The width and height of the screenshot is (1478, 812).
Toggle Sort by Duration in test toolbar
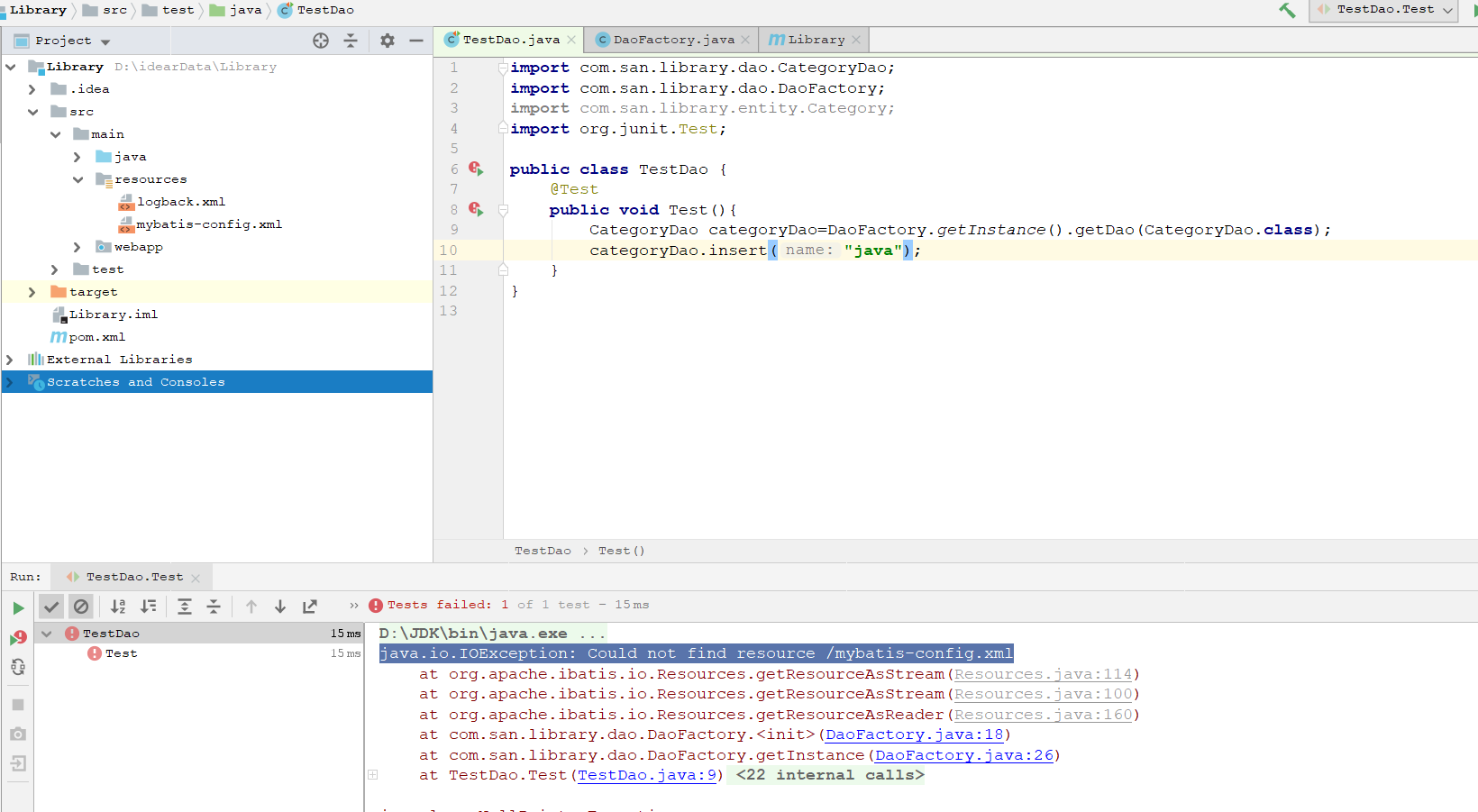tap(149, 607)
